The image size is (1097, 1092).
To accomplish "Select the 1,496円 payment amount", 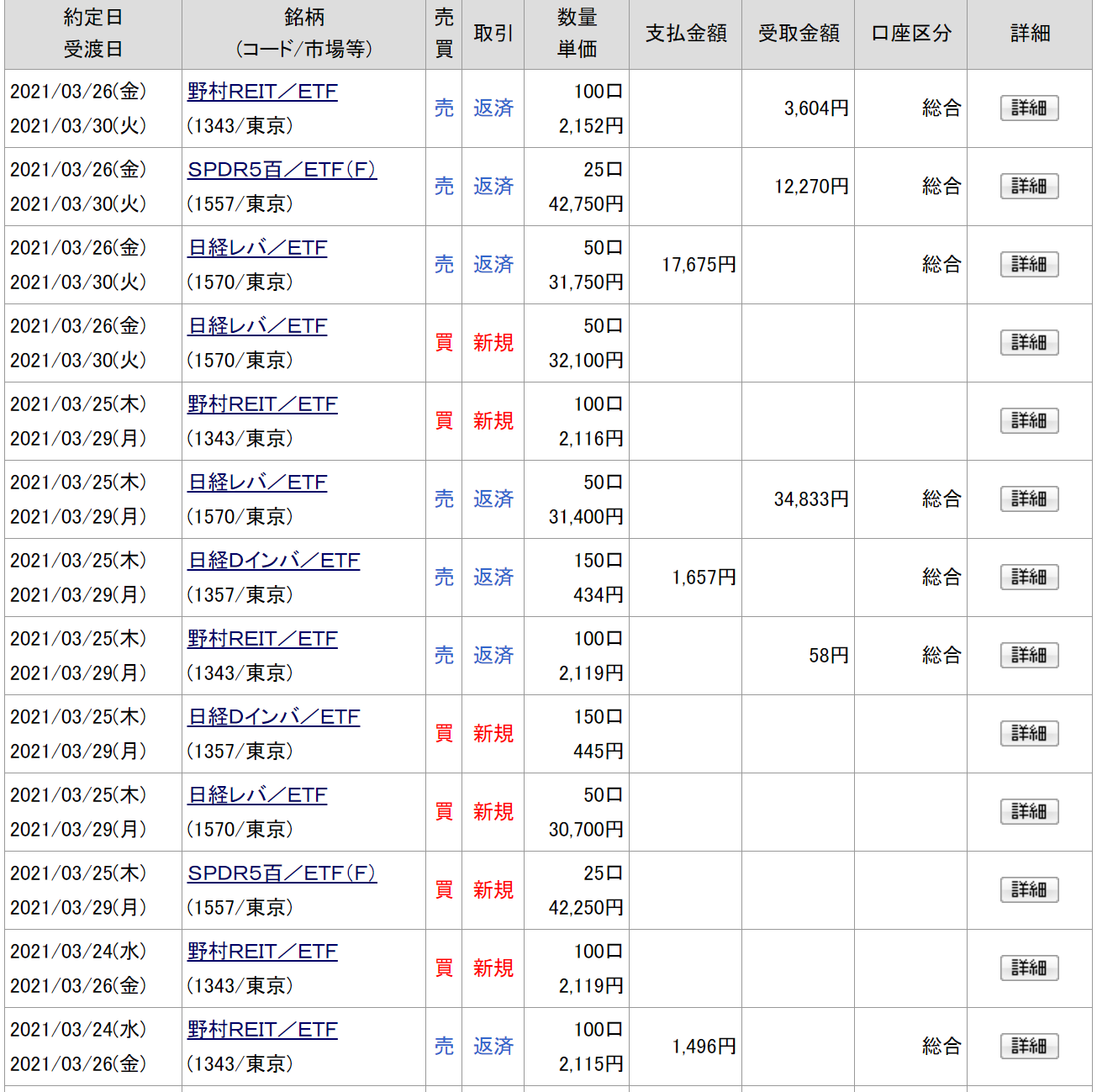I will pos(704,1047).
